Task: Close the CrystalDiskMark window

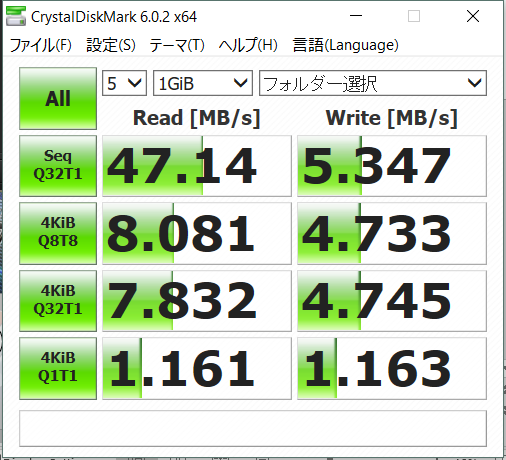Action: [473, 16]
